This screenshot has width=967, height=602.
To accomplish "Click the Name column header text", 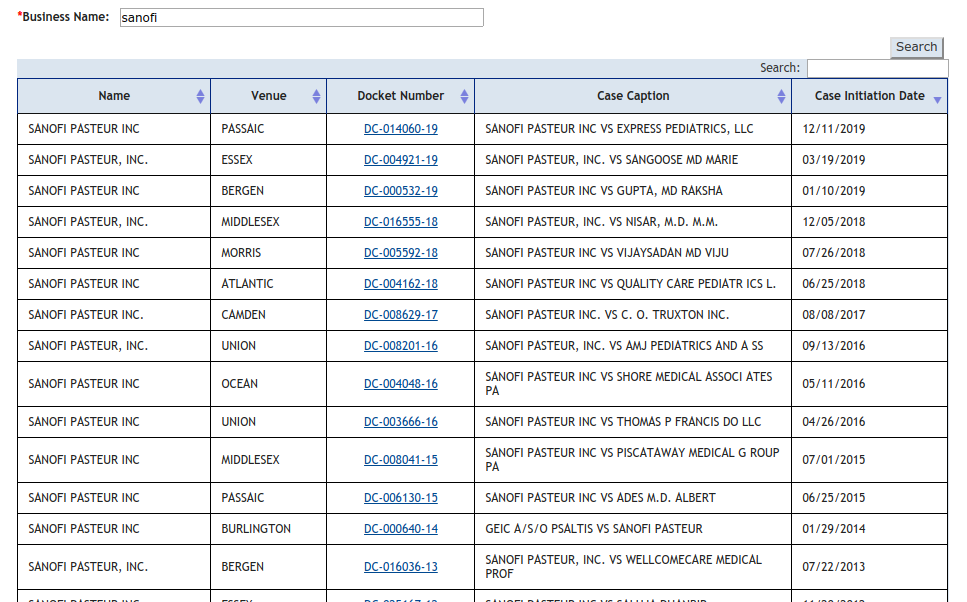I will click(x=114, y=96).
